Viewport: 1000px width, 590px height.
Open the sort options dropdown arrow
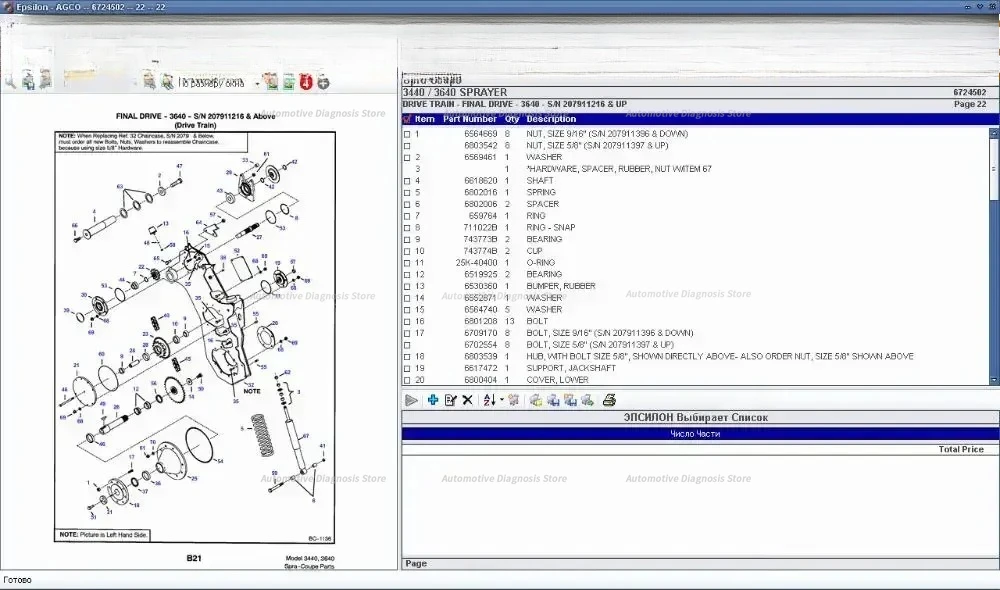pos(502,400)
